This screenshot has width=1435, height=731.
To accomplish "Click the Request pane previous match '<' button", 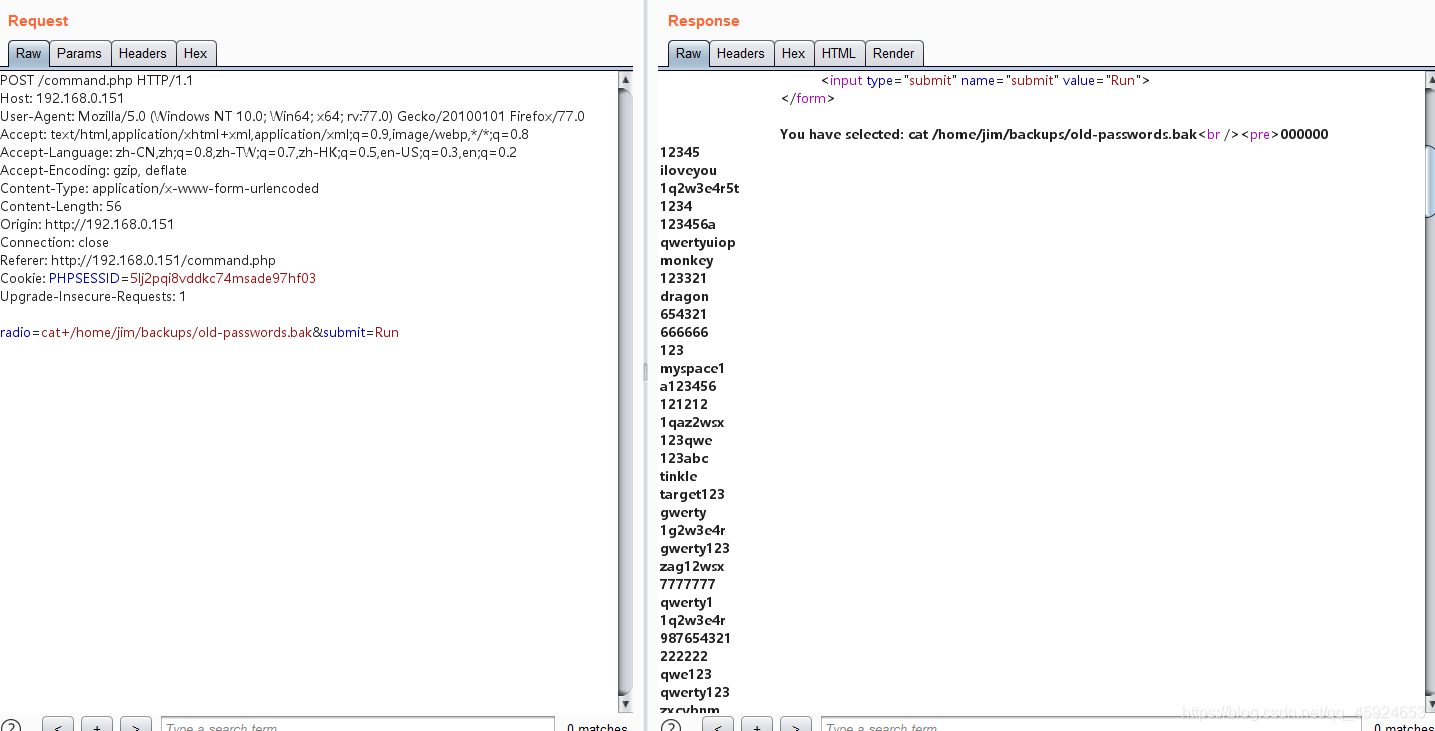I will coord(57,725).
